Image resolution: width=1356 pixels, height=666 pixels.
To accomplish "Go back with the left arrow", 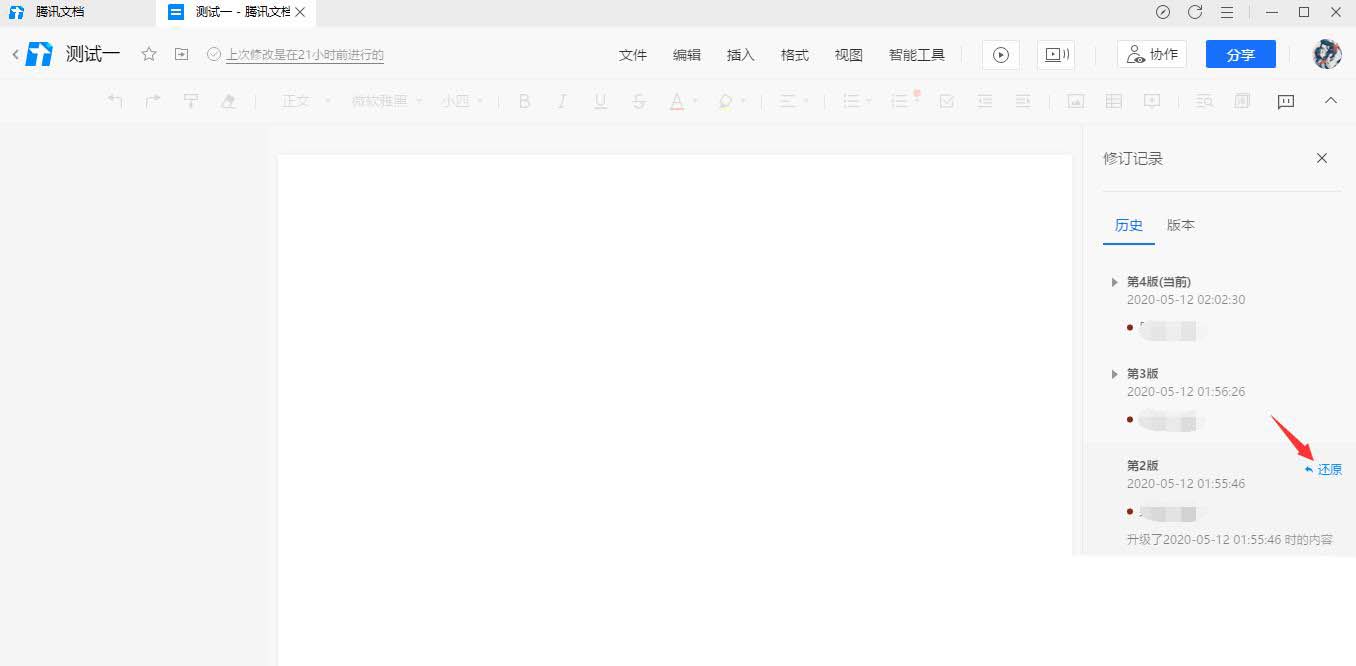I will (15, 54).
